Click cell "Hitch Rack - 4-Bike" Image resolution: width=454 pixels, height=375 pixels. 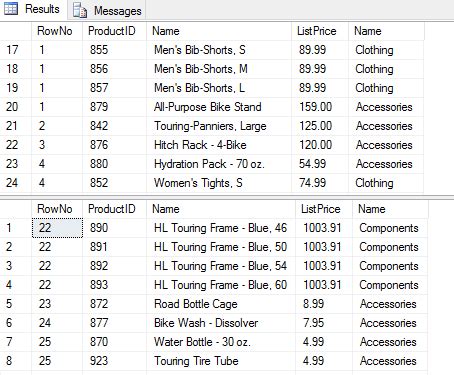click(x=219, y=145)
